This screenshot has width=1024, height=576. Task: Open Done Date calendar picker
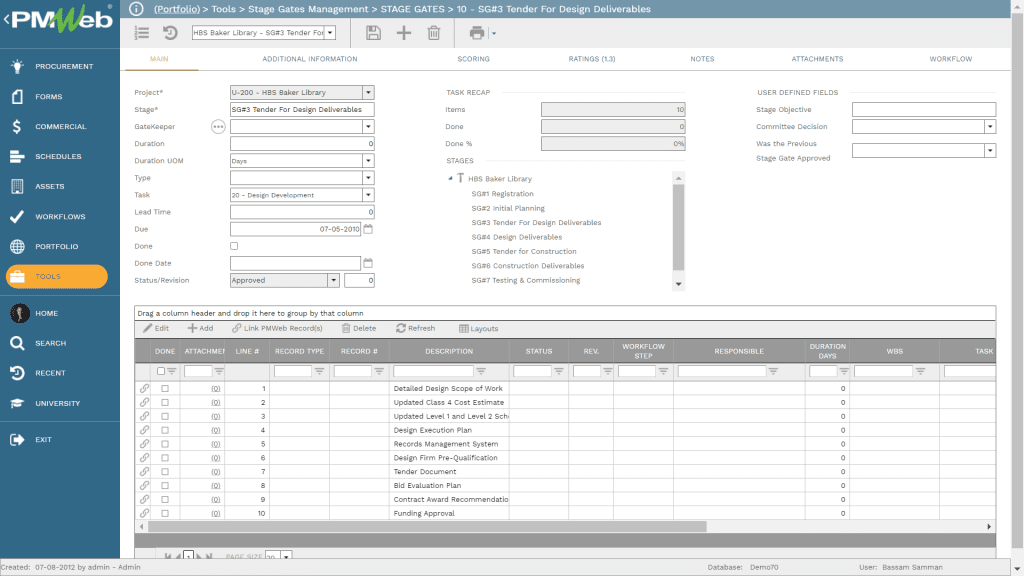[x=368, y=263]
